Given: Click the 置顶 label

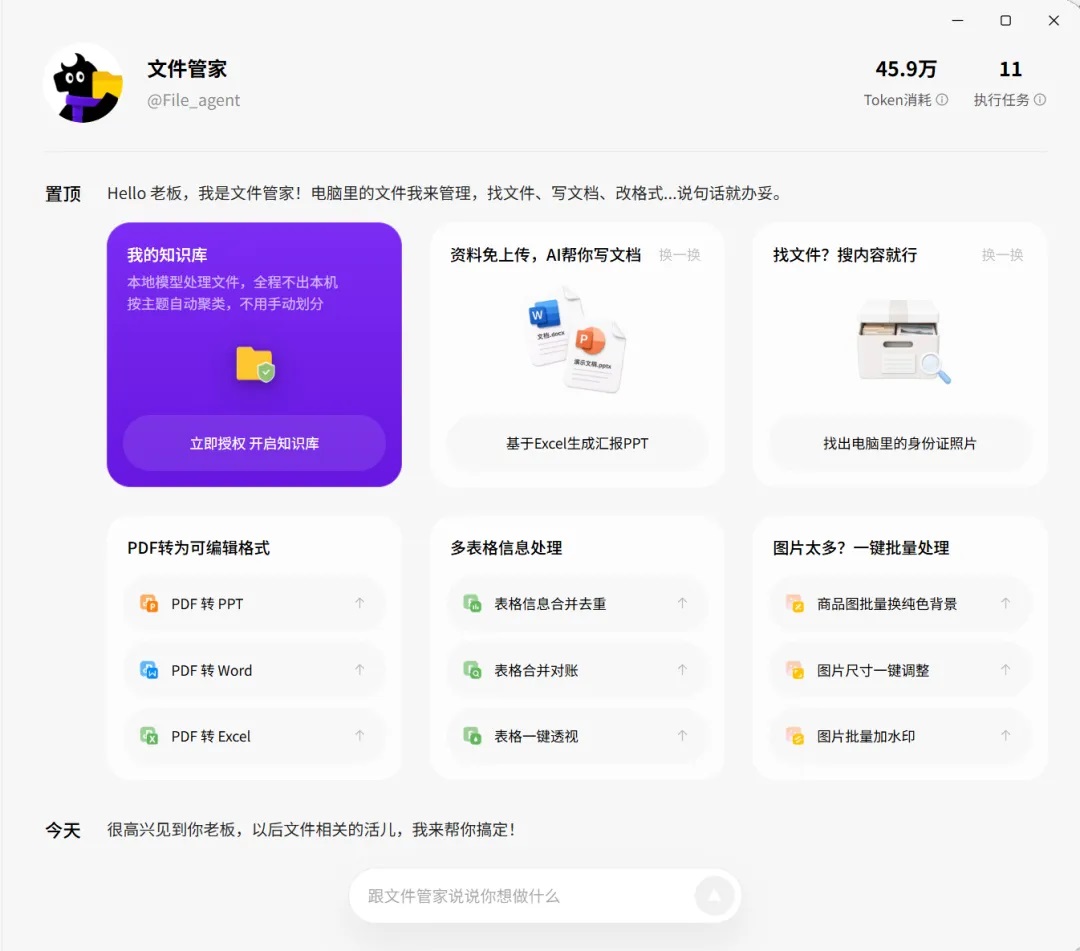Looking at the screenshot, I should coord(63,194).
